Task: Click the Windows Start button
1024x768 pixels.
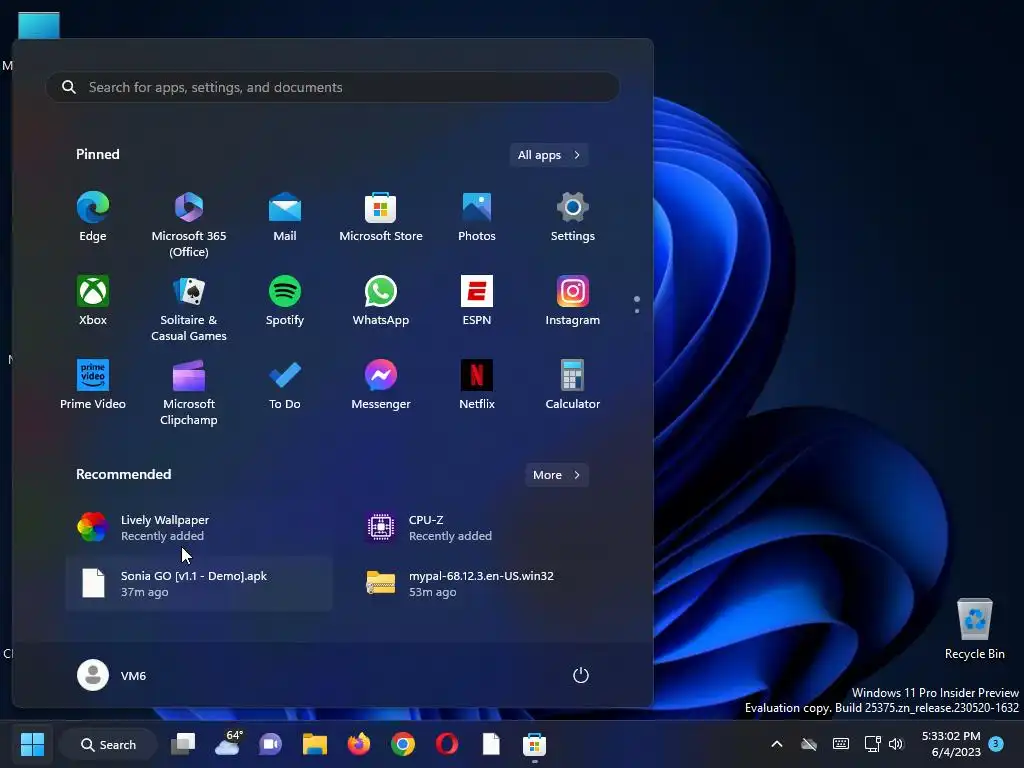Action: 32,744
